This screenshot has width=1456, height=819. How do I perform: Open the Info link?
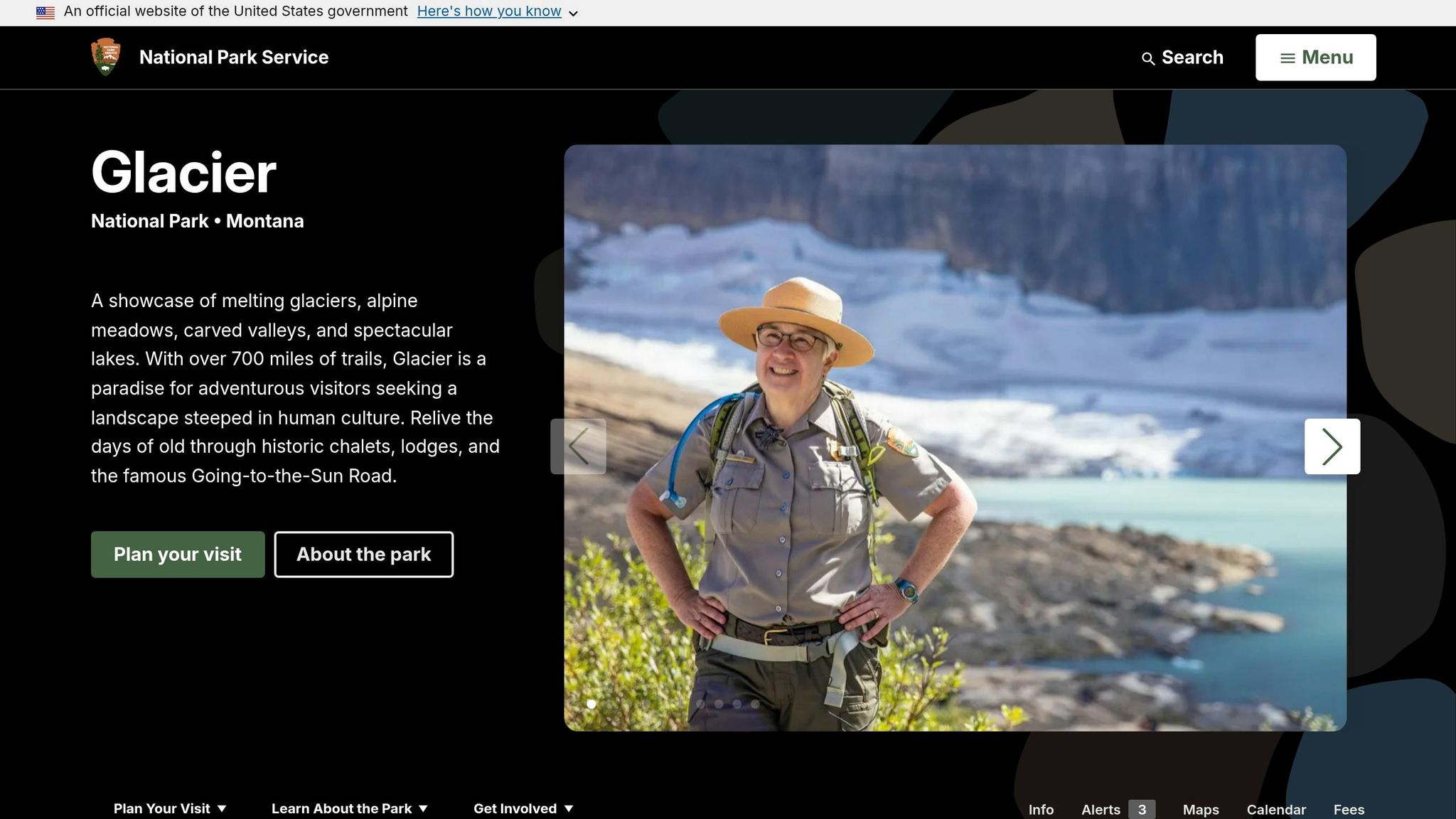tap(1041, 810)
